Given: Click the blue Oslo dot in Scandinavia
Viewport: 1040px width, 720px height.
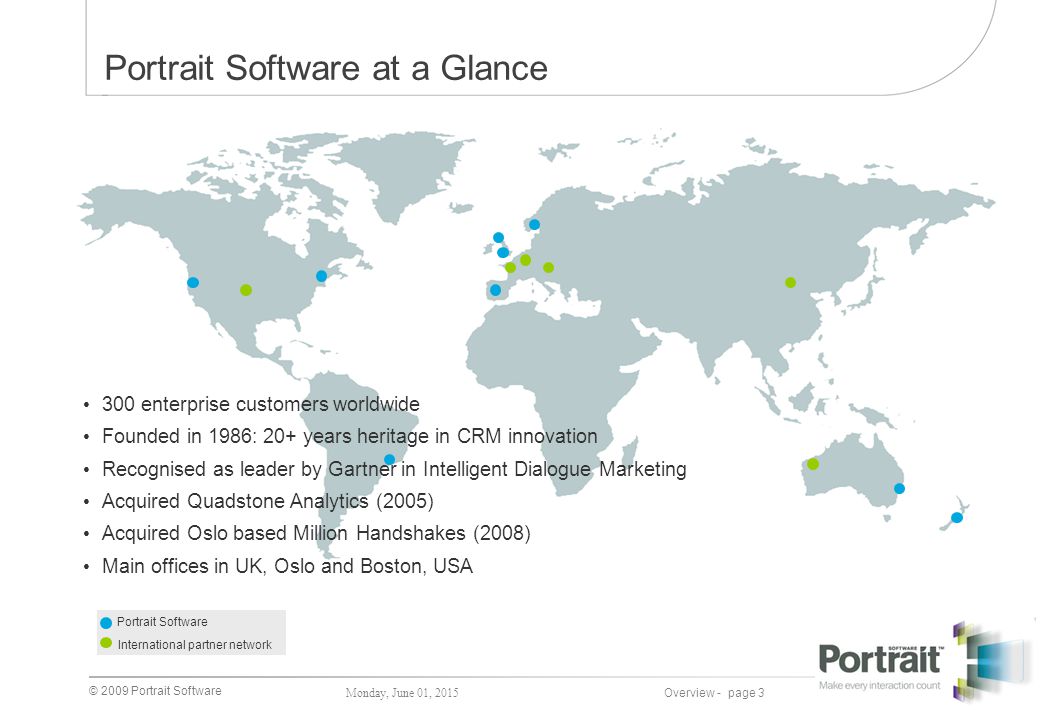Looking at the screenshot, I should [x=535, y=224].
